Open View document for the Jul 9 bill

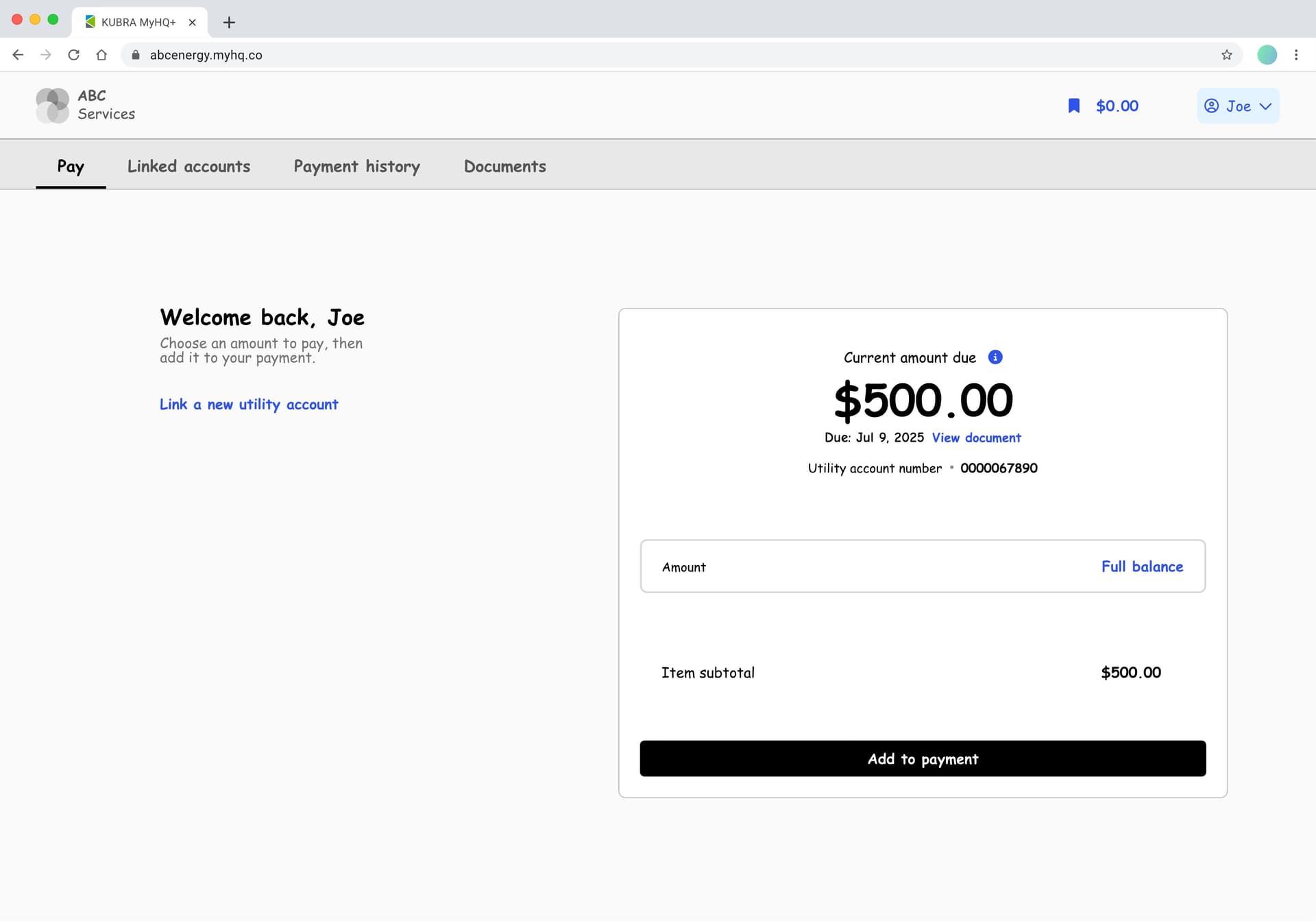point(976,437)
